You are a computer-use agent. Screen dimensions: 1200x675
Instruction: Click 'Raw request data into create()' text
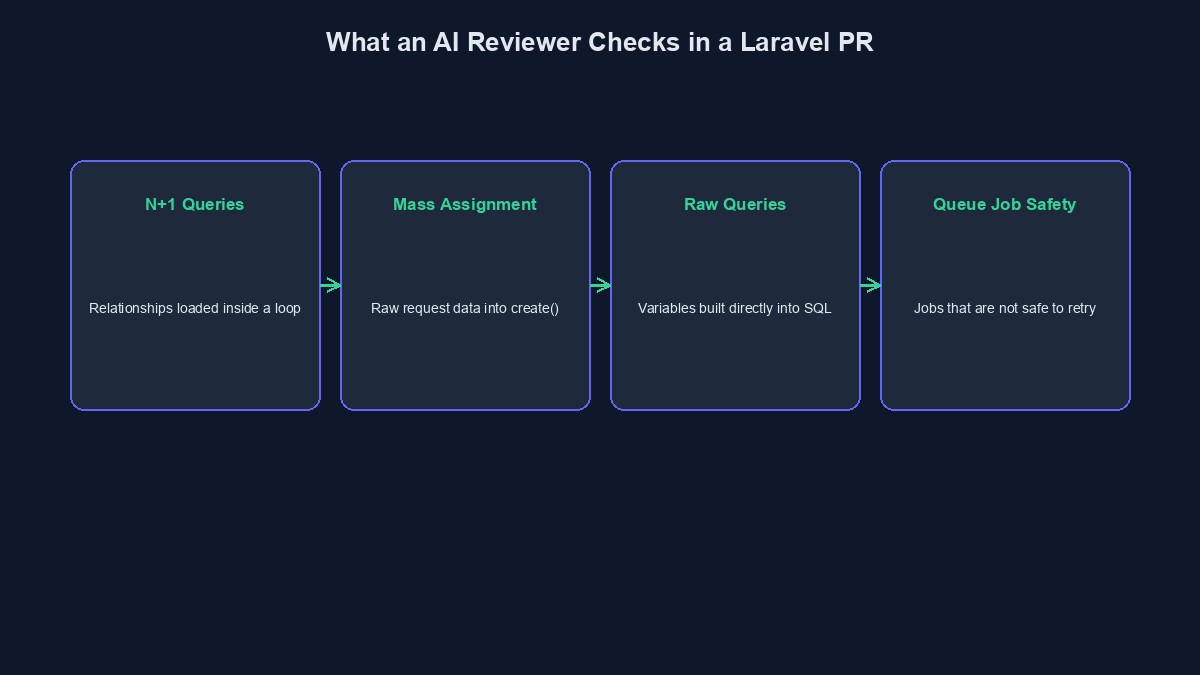(465, 308)
